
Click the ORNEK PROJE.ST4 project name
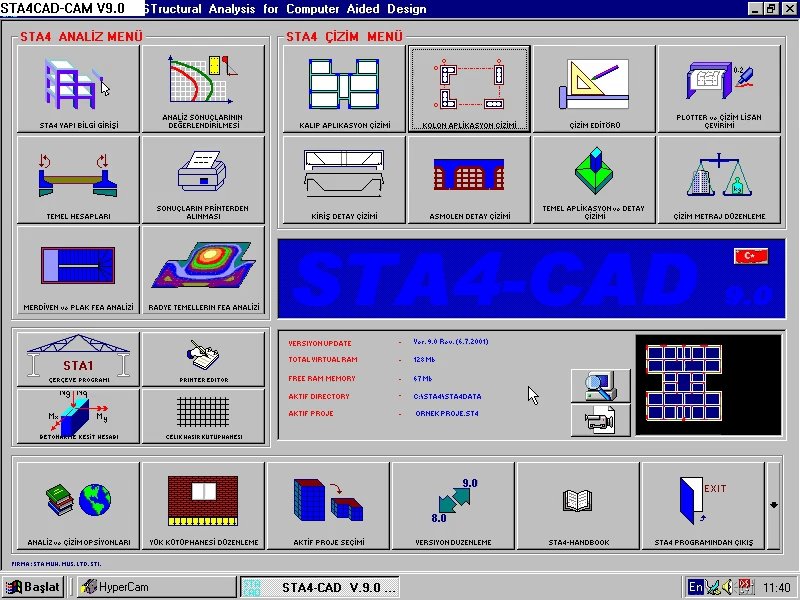tap(447, 414)
